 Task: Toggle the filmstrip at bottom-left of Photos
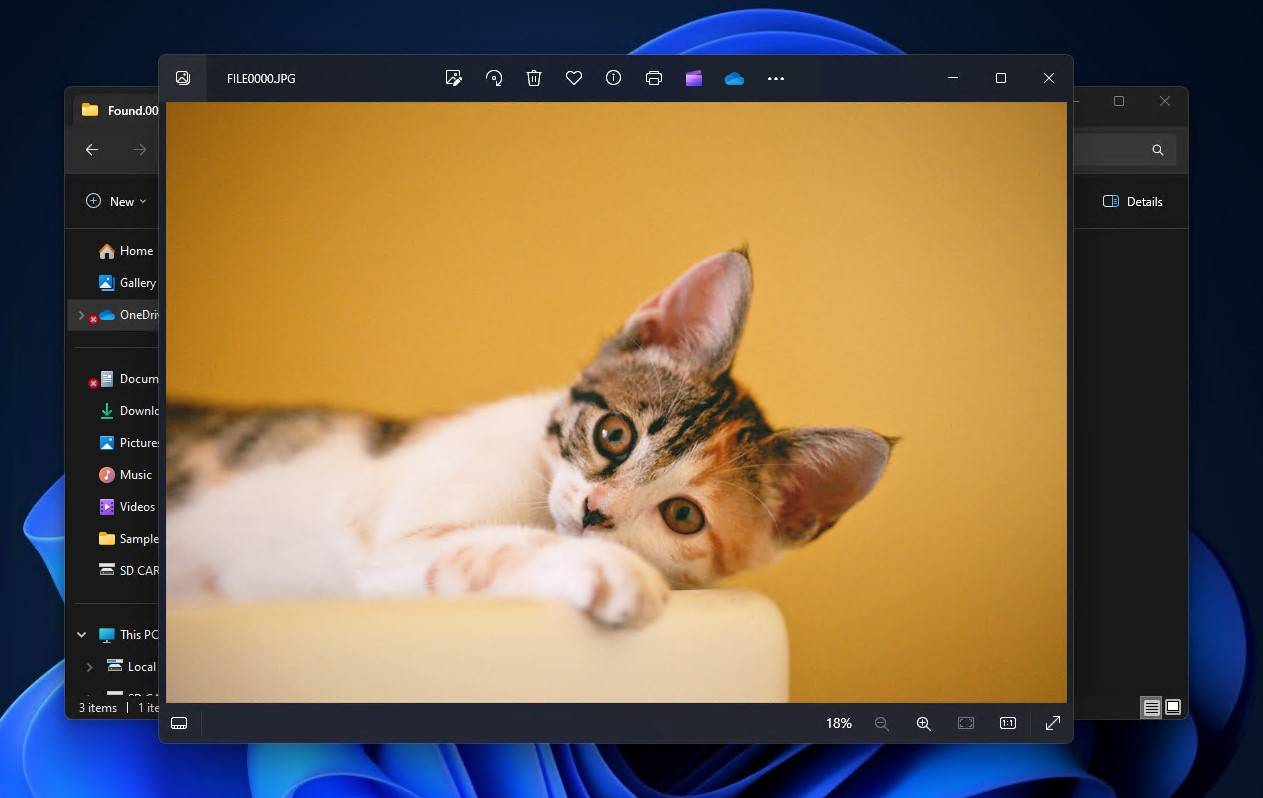[x=179, y=723]
